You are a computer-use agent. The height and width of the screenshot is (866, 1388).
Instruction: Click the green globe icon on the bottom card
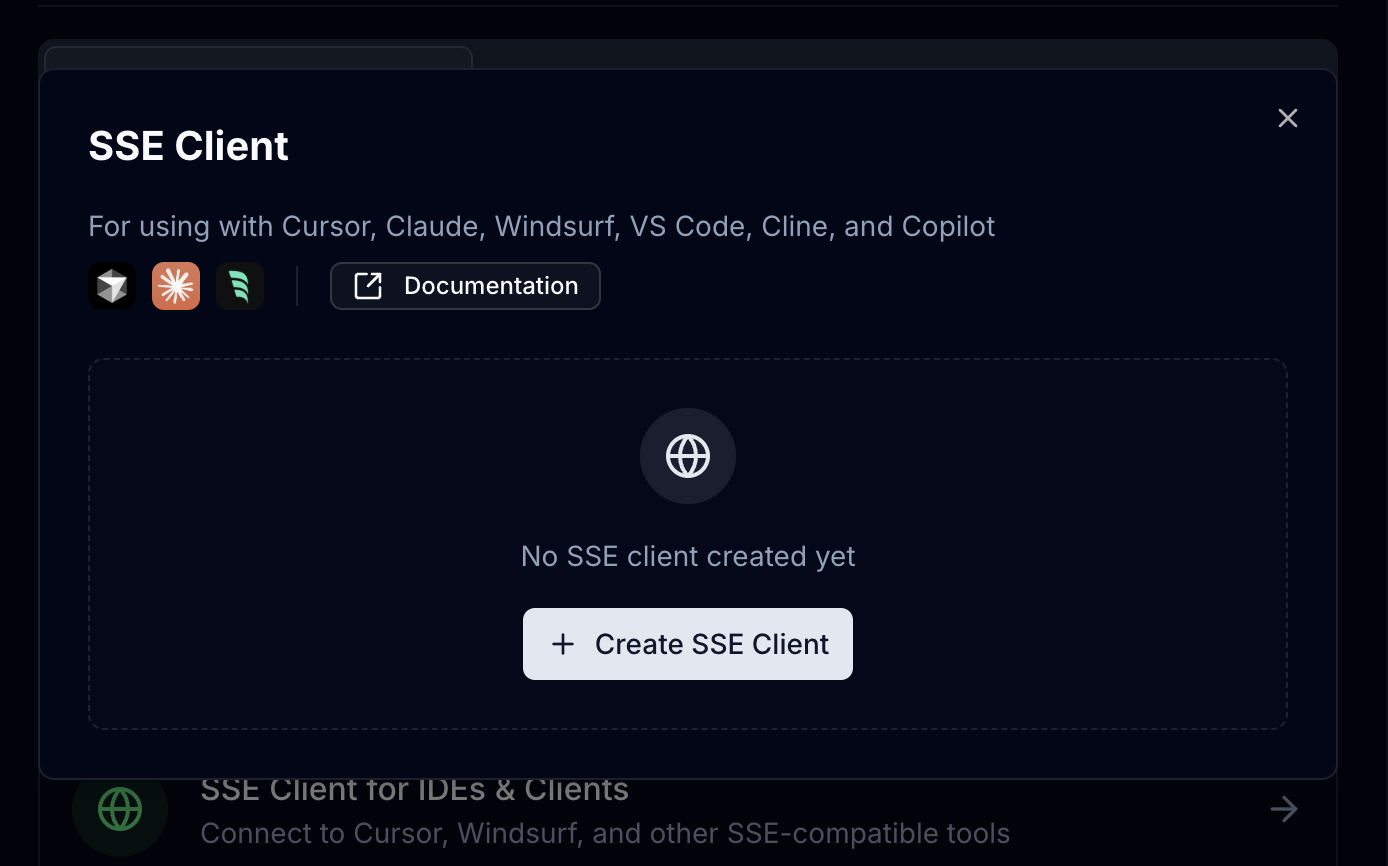pyautogui.click(x=120, y=809)
